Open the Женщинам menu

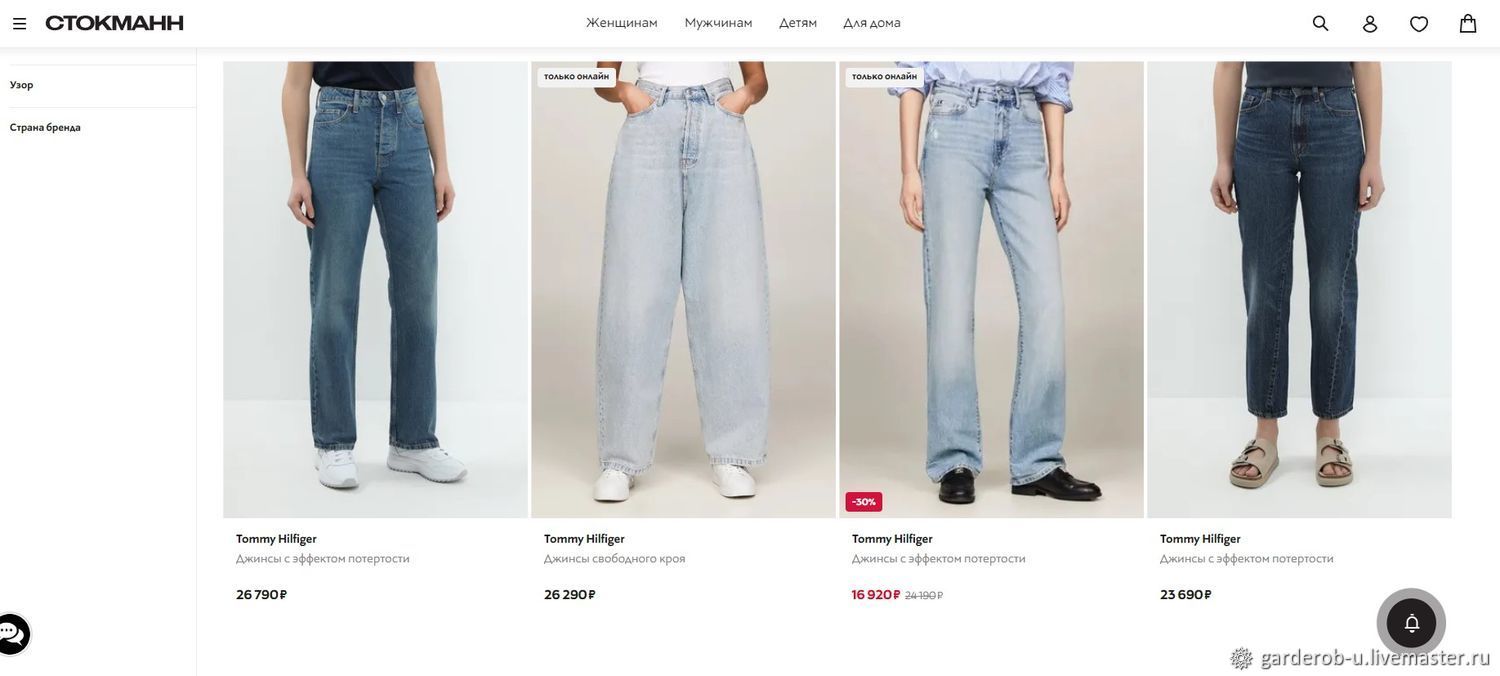(622, 23)
